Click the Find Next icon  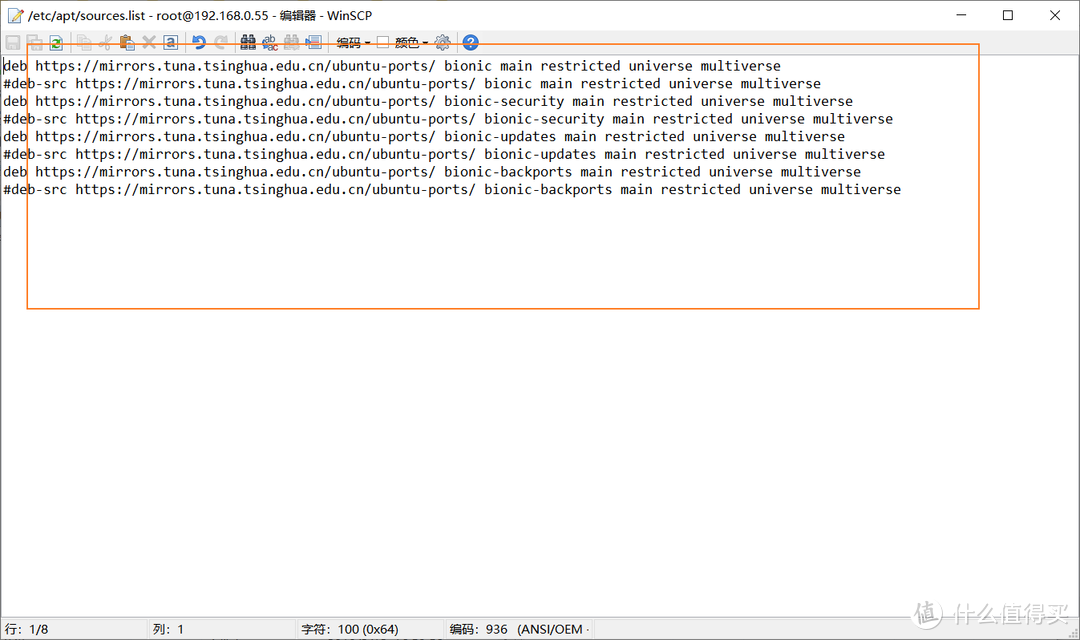(x=291, y=43)
